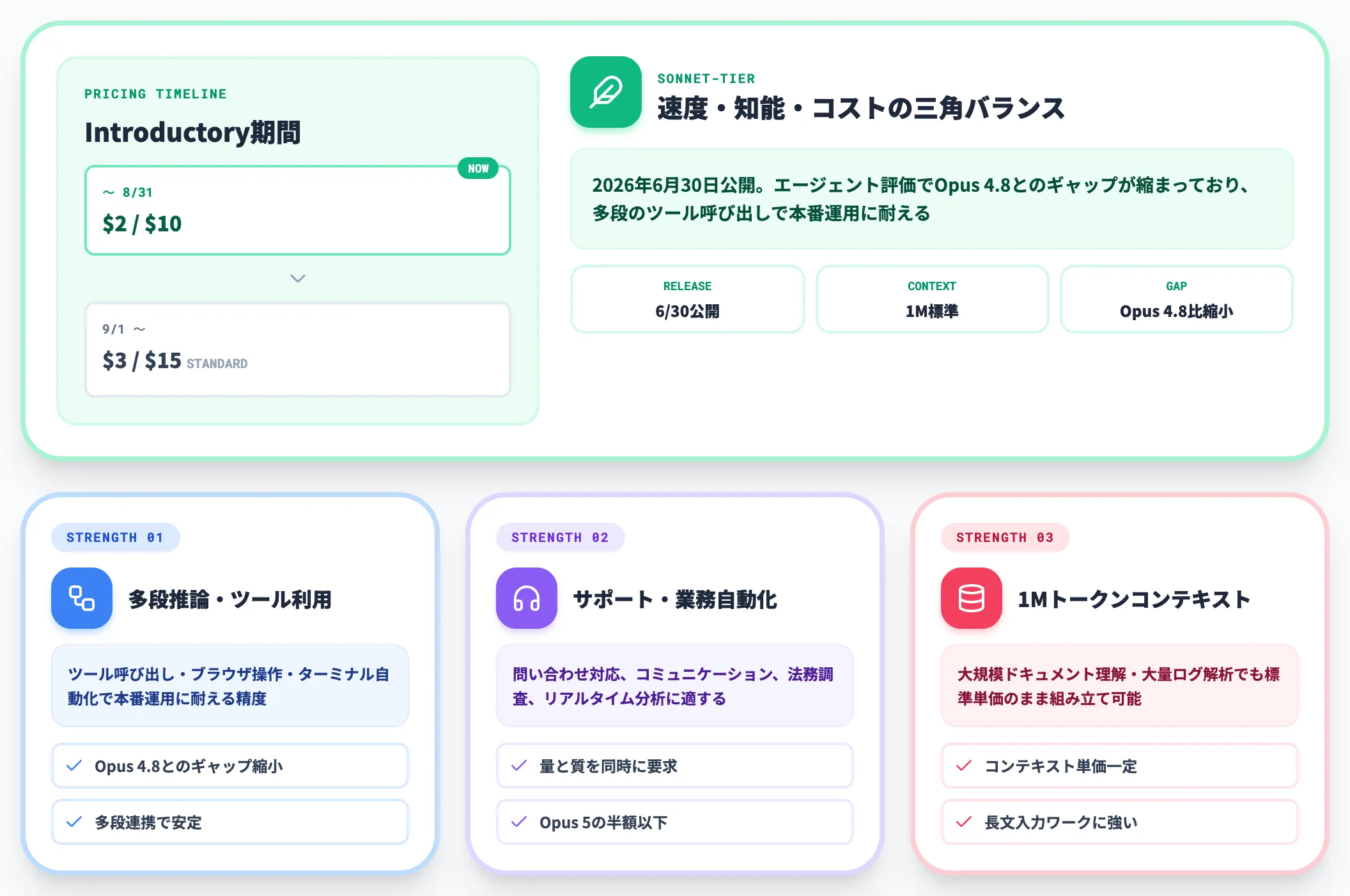The width and height of the screenshot is (1350, 896).
Task: Select the ~8/31 $2 / $10 pricing card
Action: (298, 210)
